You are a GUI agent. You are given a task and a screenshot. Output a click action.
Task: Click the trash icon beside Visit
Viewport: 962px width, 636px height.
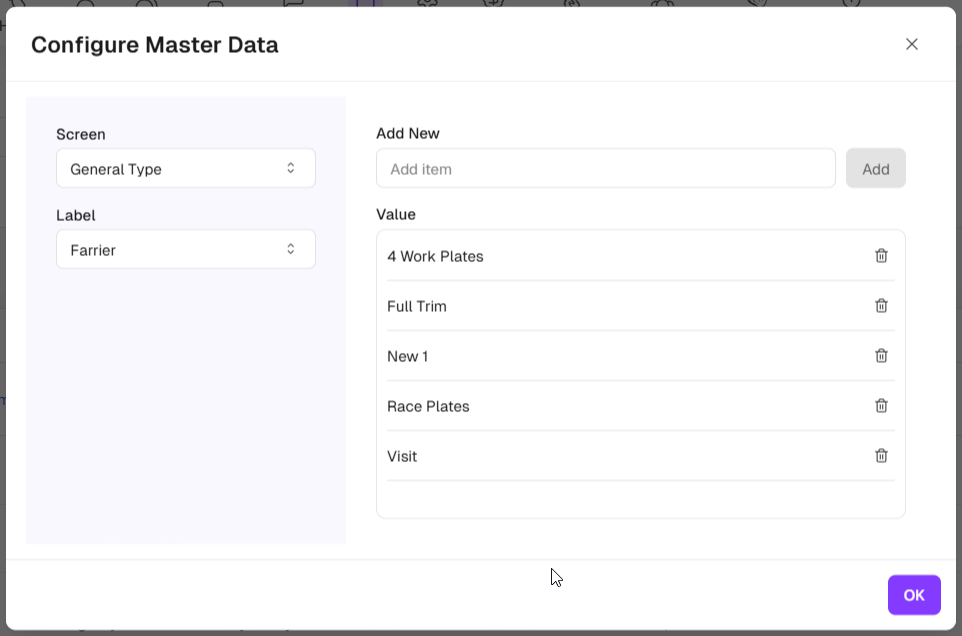[x=881, y=456]
